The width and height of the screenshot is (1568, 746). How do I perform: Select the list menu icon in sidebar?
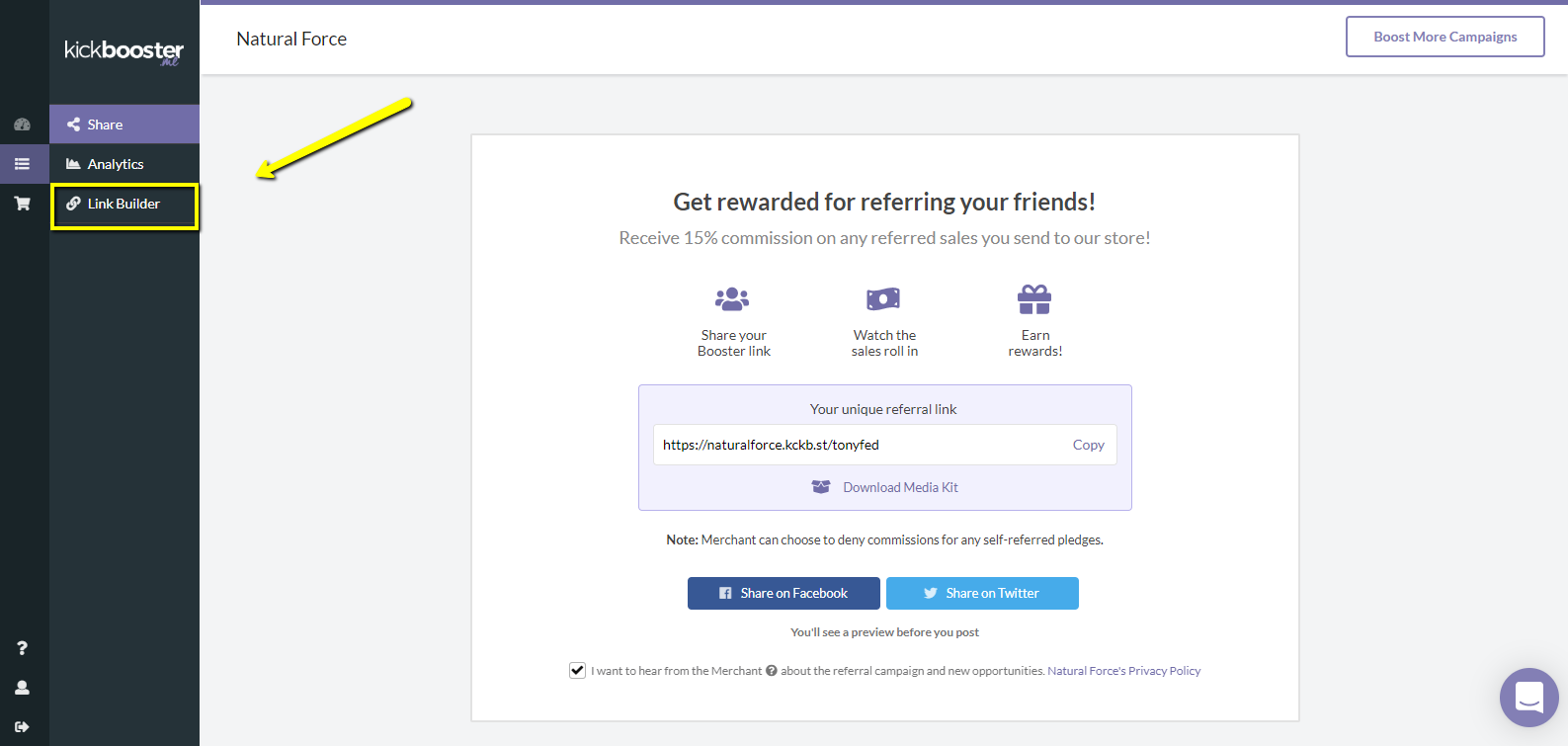tap(22, 164)
